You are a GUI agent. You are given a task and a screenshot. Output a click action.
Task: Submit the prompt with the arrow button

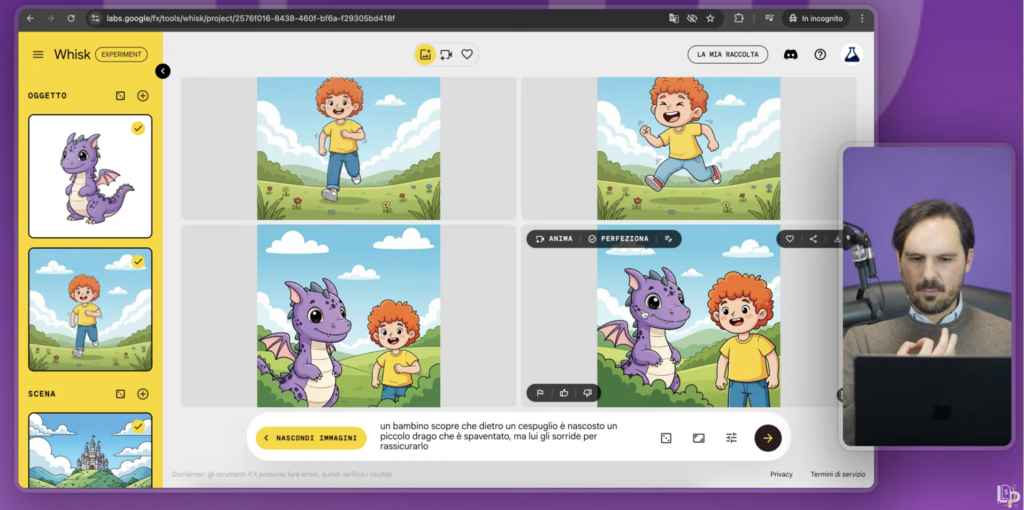[x=768, y=438]
